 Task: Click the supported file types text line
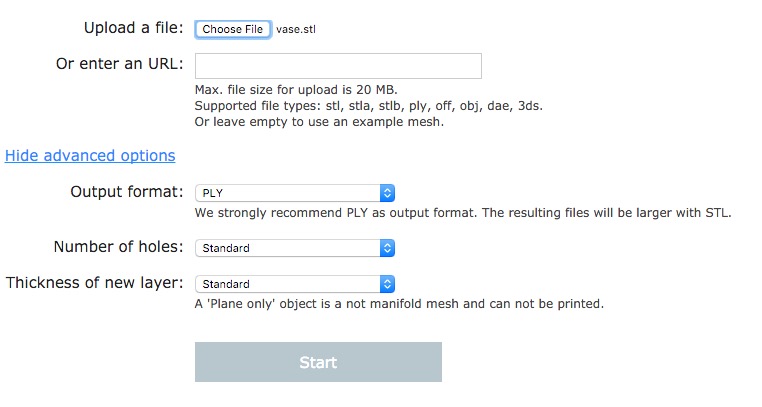[369, 106]
